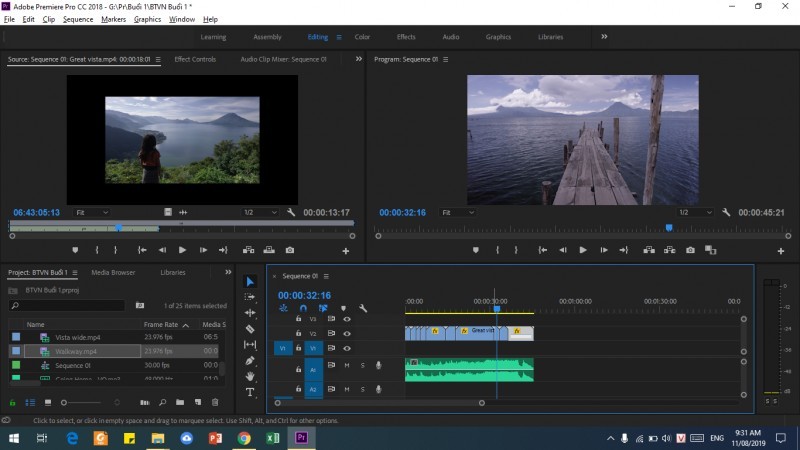The image size is (800, 450).
Task: Click Find magnifier icon in Project panel
Action: pyautogui.click(x=162, y=403)
